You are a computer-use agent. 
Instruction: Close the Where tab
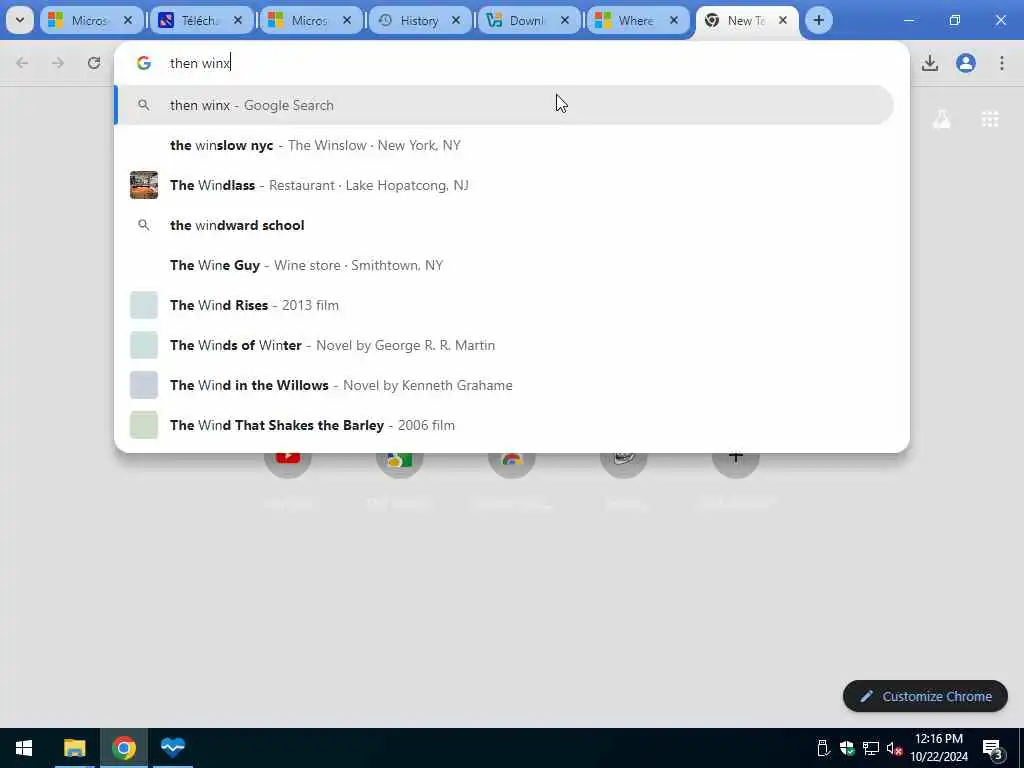pyautogui.click(x=674, y=20)
